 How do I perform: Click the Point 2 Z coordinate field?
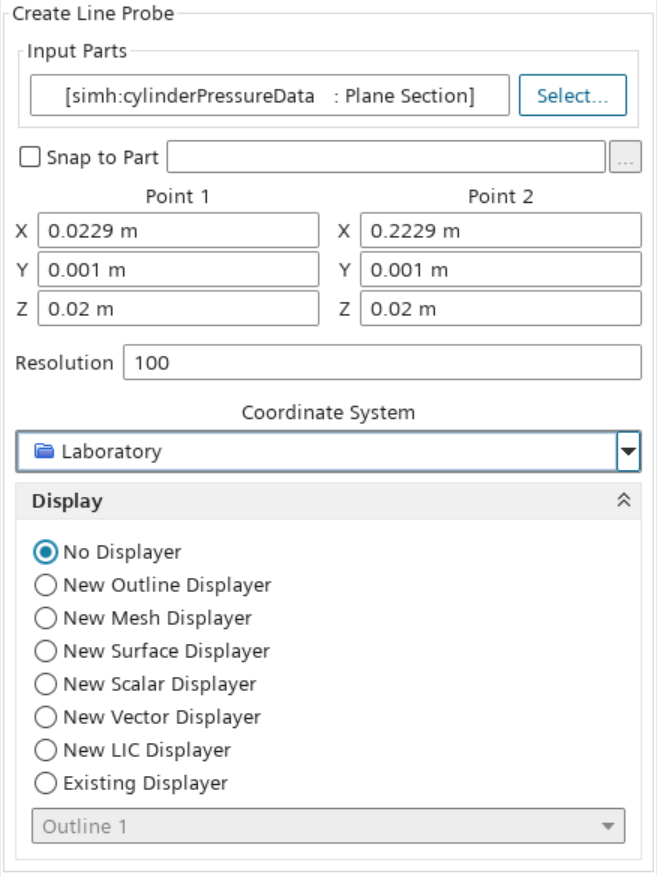click(500, 309)
